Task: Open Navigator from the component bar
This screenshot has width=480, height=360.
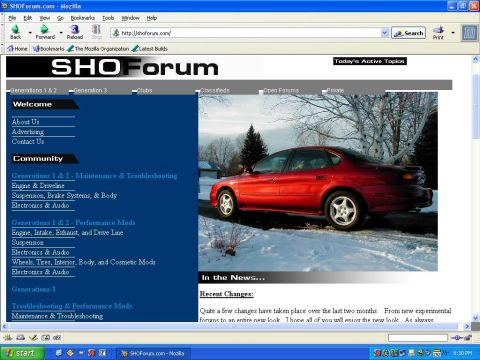Action: click(8, 338)
